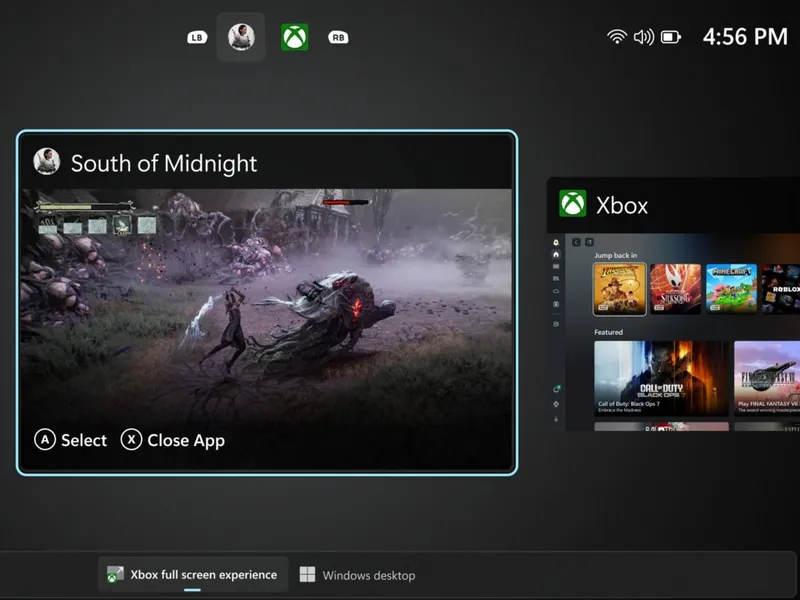Select the Xbox full screen experience tab
Viewport: 800px width, 600px height.
tap(191, 574)
